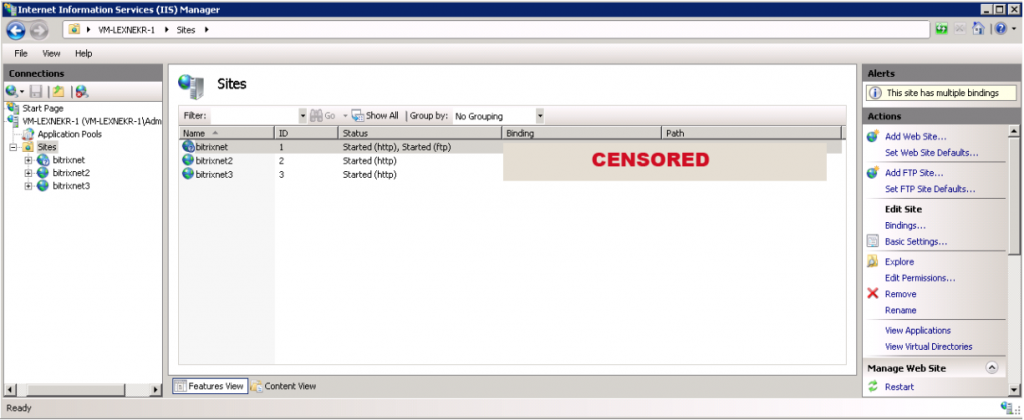Open the Help question mark icon
Viewport: 1024px width, 420px height.
click(x=1000, y=29)
